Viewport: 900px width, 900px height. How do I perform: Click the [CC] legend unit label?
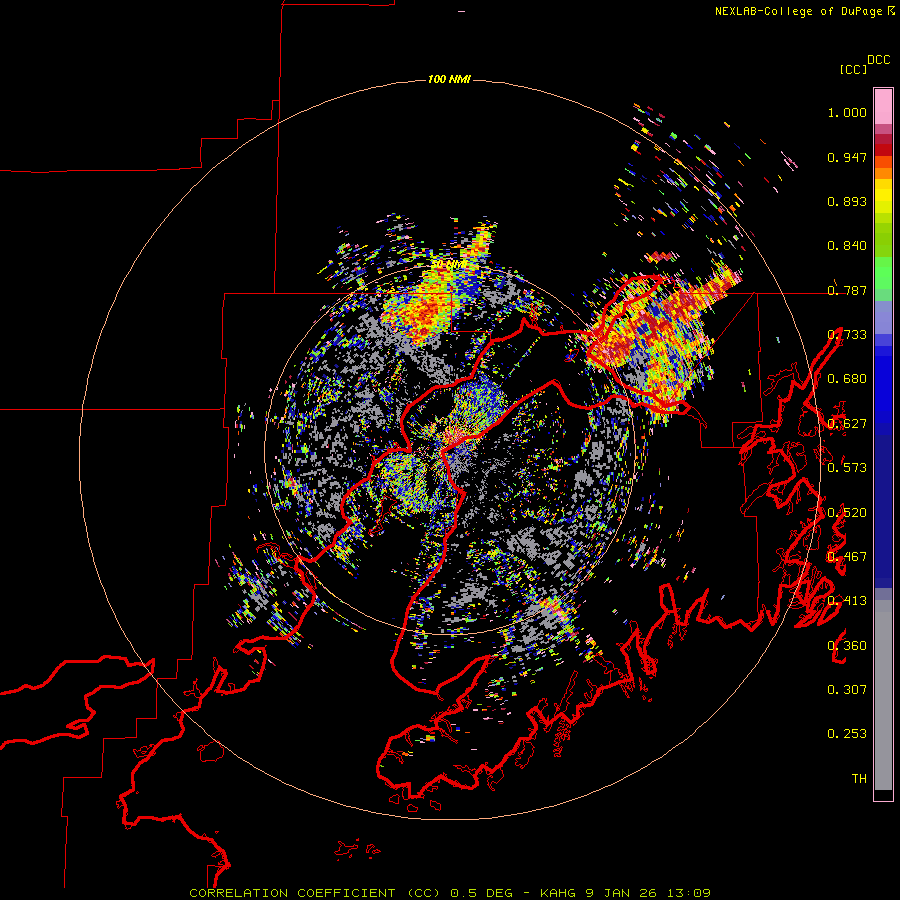pos(854,69)
